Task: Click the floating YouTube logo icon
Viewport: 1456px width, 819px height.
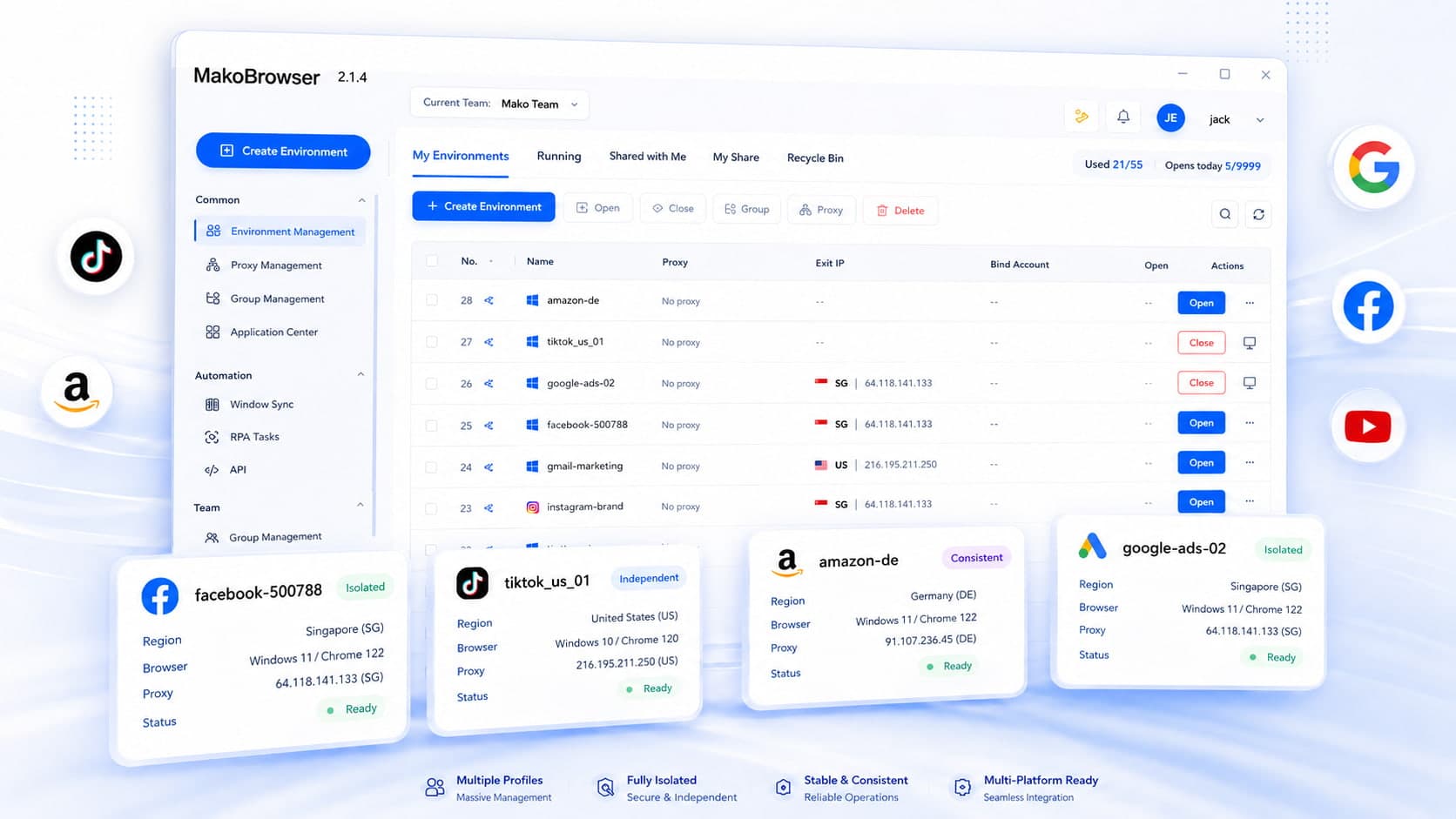Action: (x=1368, y=426)
